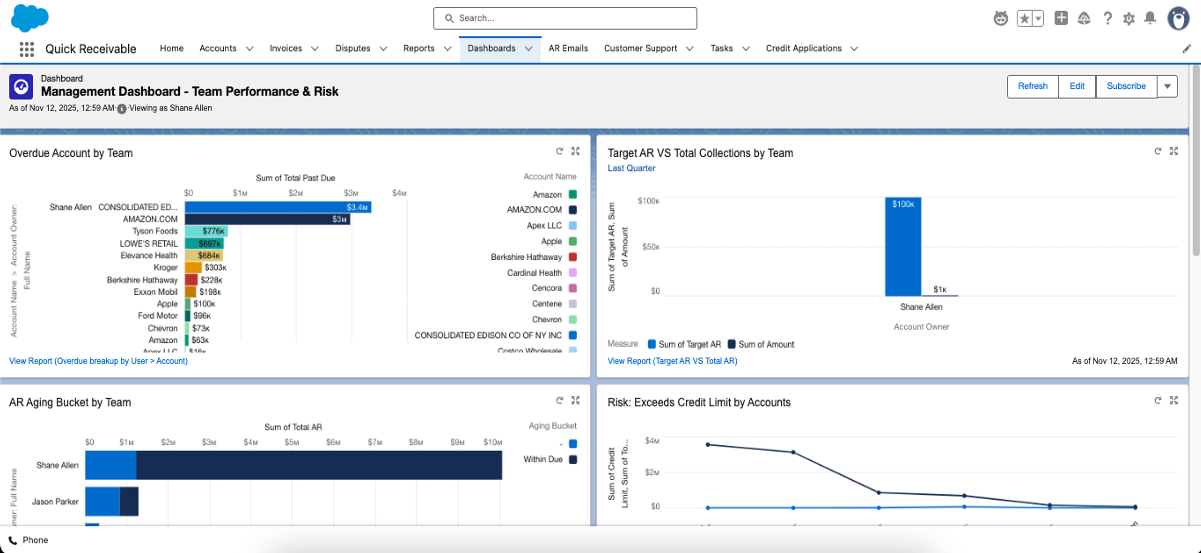The image size is (1201, 553).
Task: Add this page to favorites star
Action: [x=1025, y=18]
